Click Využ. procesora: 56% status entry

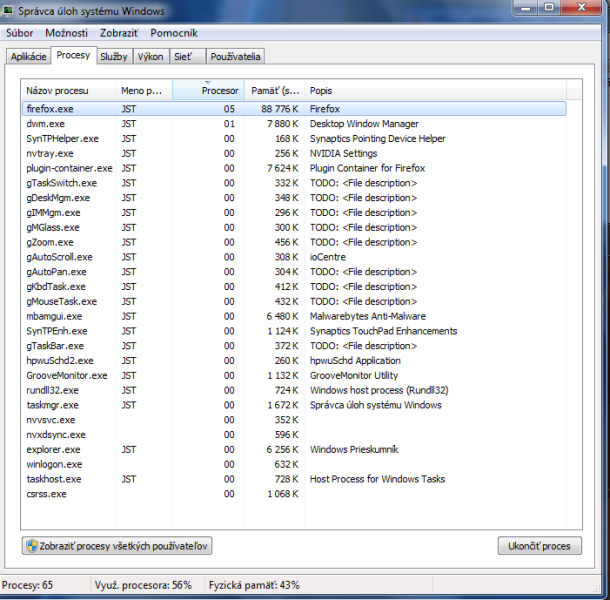pos(143,585)
